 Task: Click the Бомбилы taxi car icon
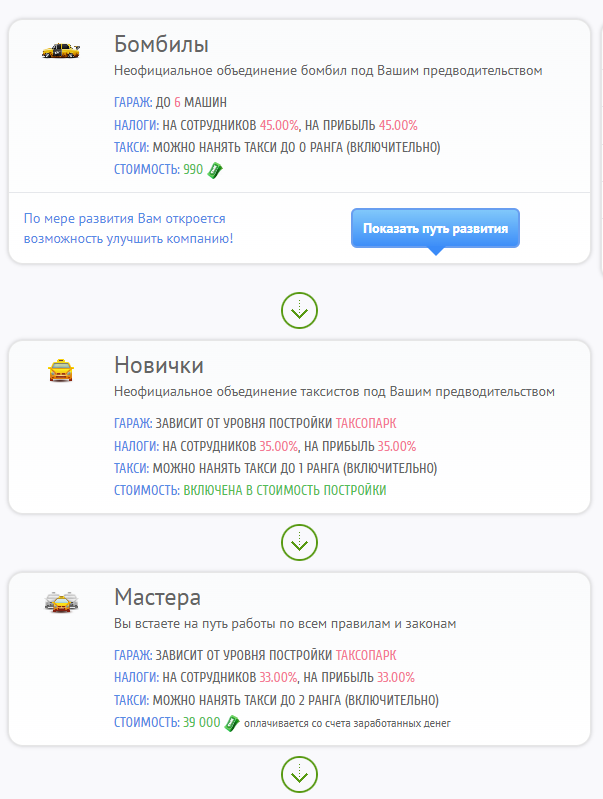(x=61, y=49)
